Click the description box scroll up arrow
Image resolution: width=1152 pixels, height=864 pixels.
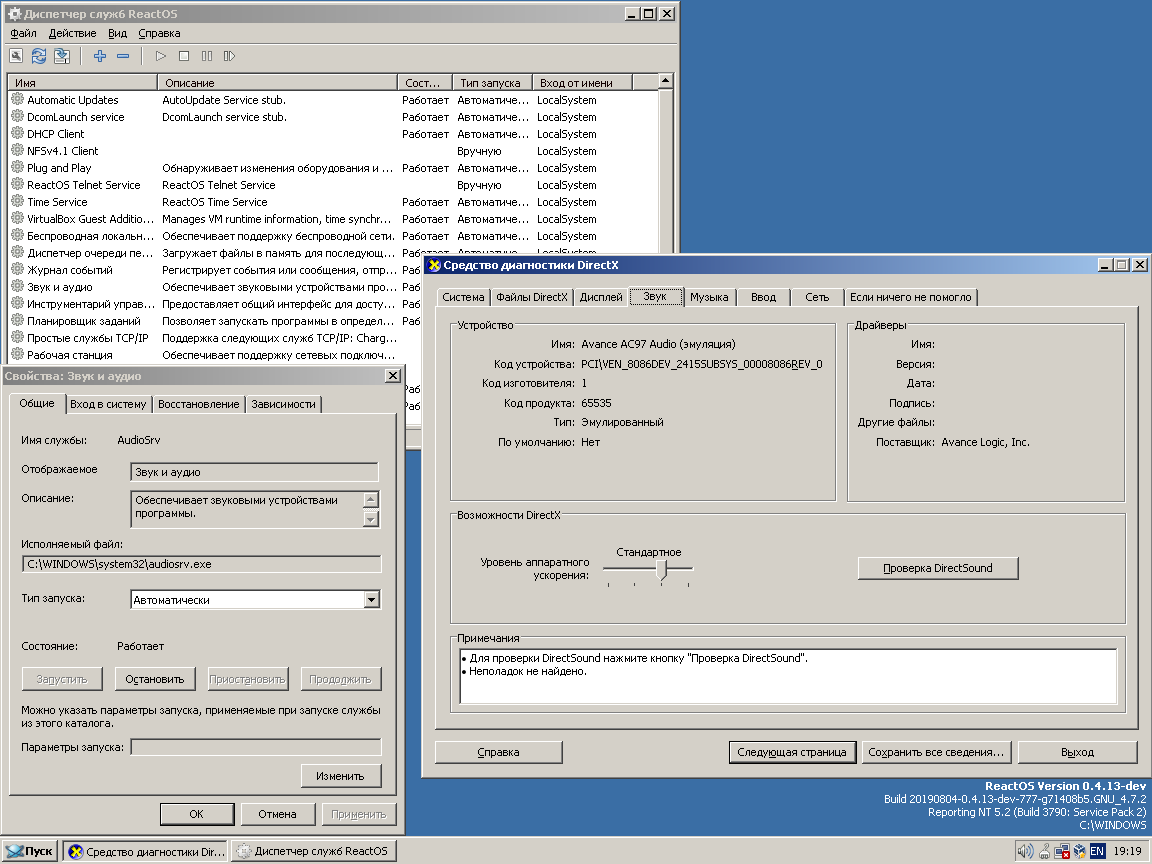(x=371, y=500)
